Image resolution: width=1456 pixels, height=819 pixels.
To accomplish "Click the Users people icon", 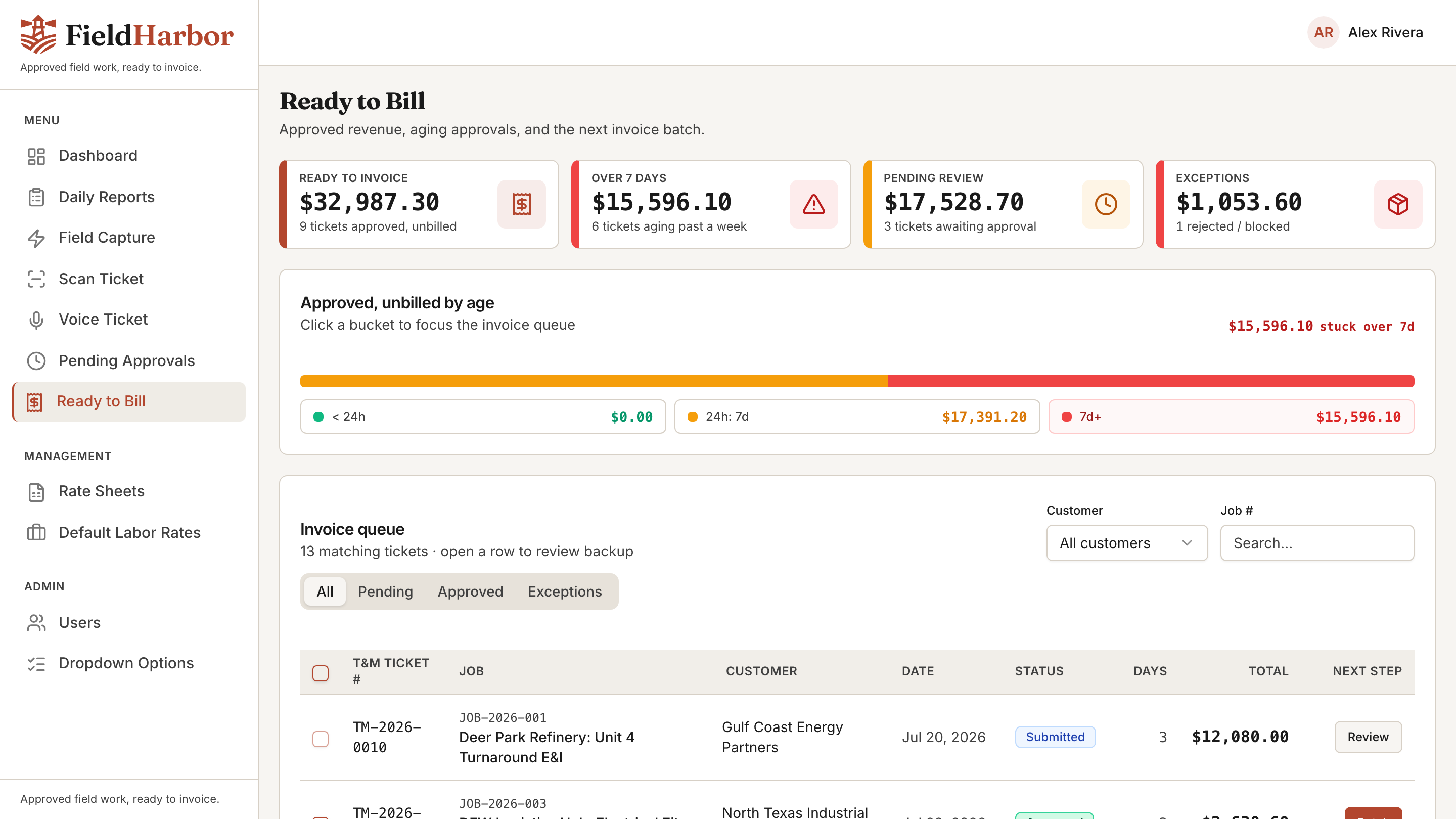I will (x=36, y=622).
